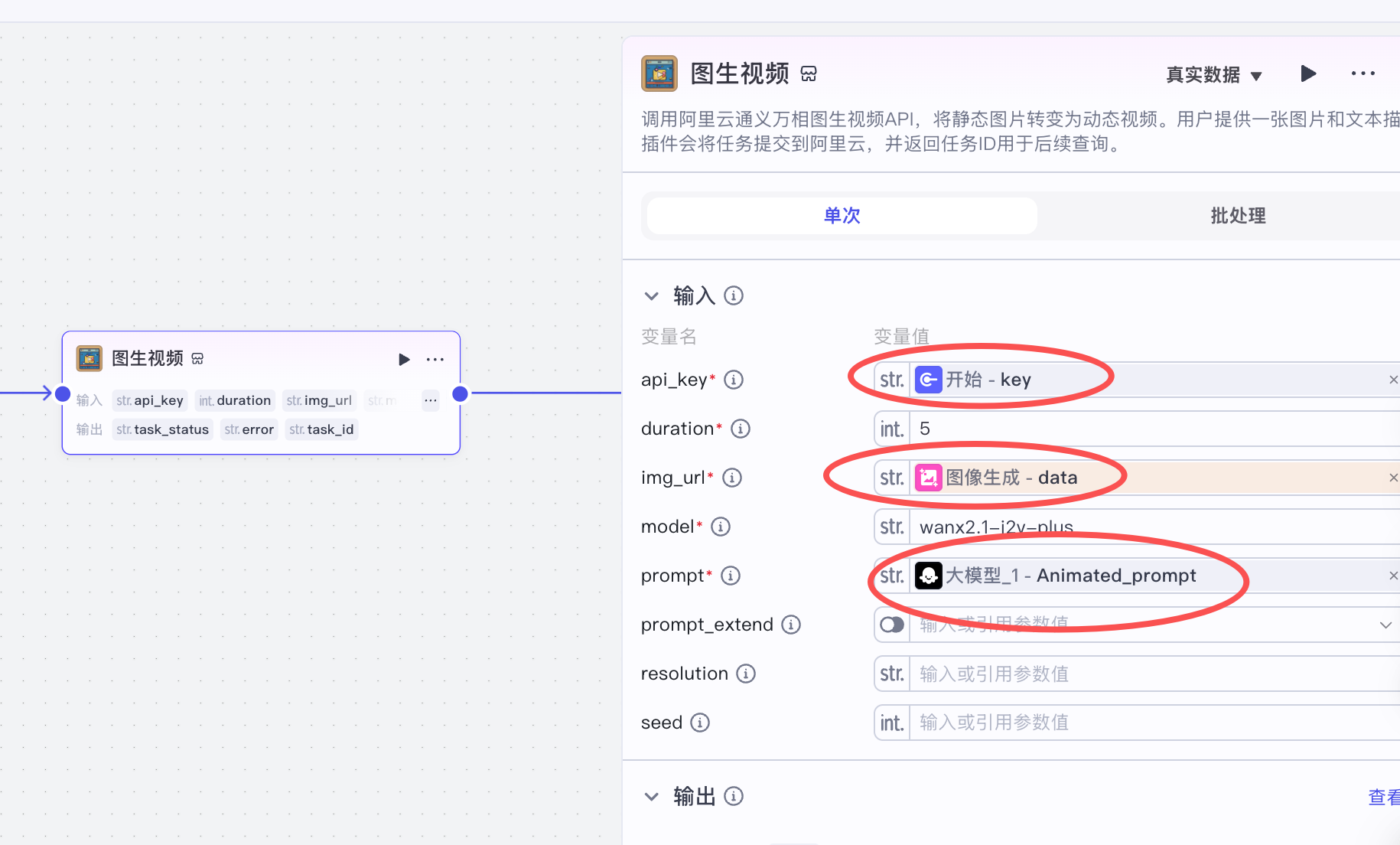Toggle the prompt_extend switch
Viewport: 1400px width, 845px height.
(892, 625)
